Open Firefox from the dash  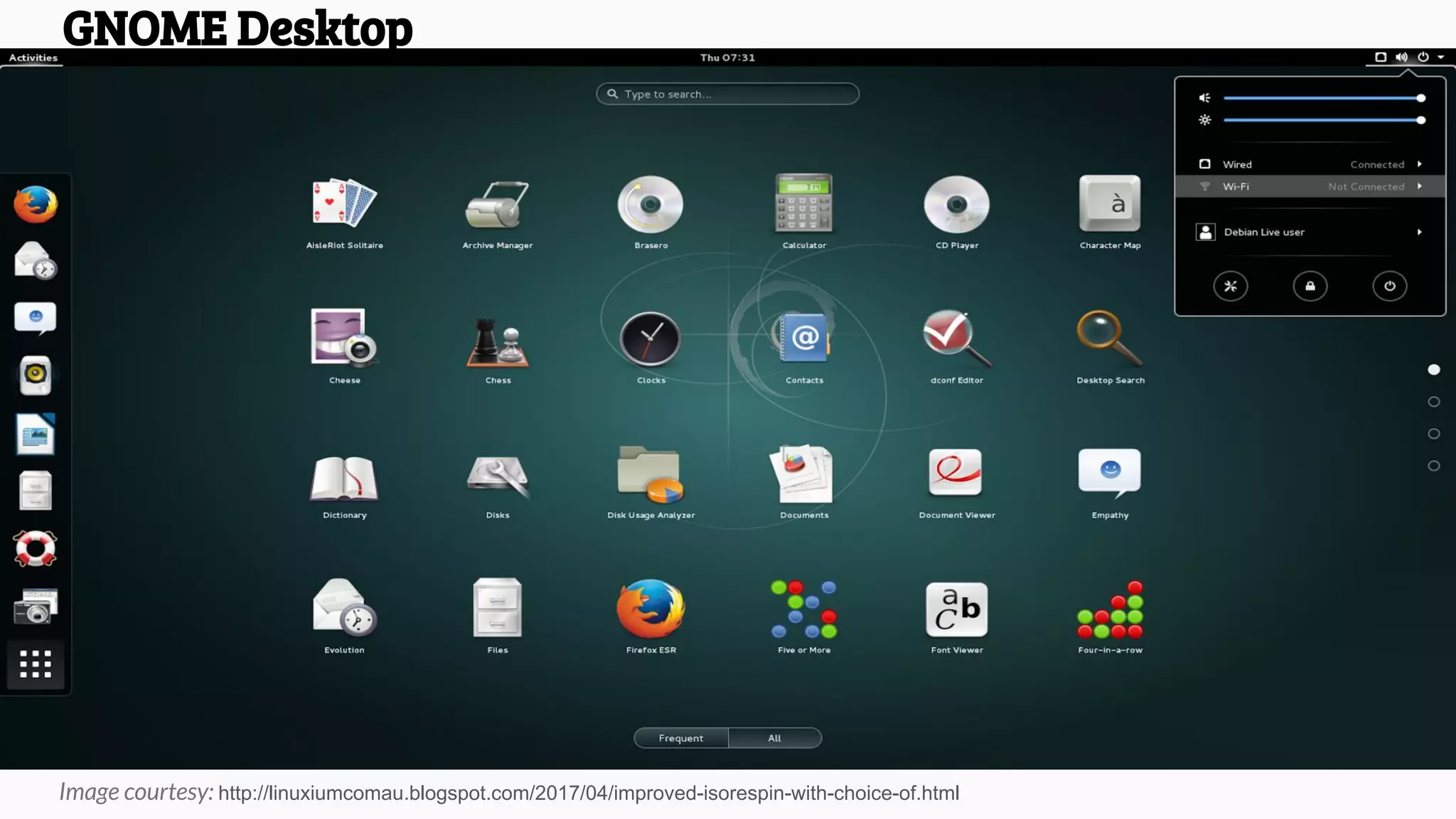pos(36,204)
